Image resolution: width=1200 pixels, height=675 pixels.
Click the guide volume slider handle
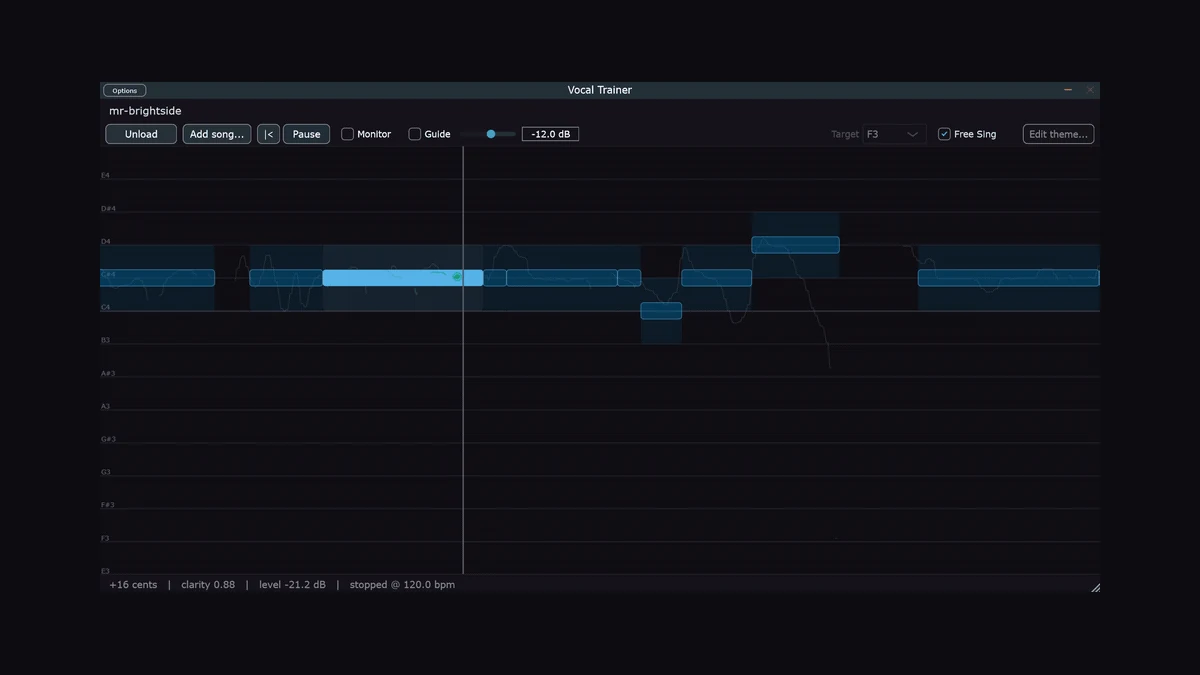point(491,134)
